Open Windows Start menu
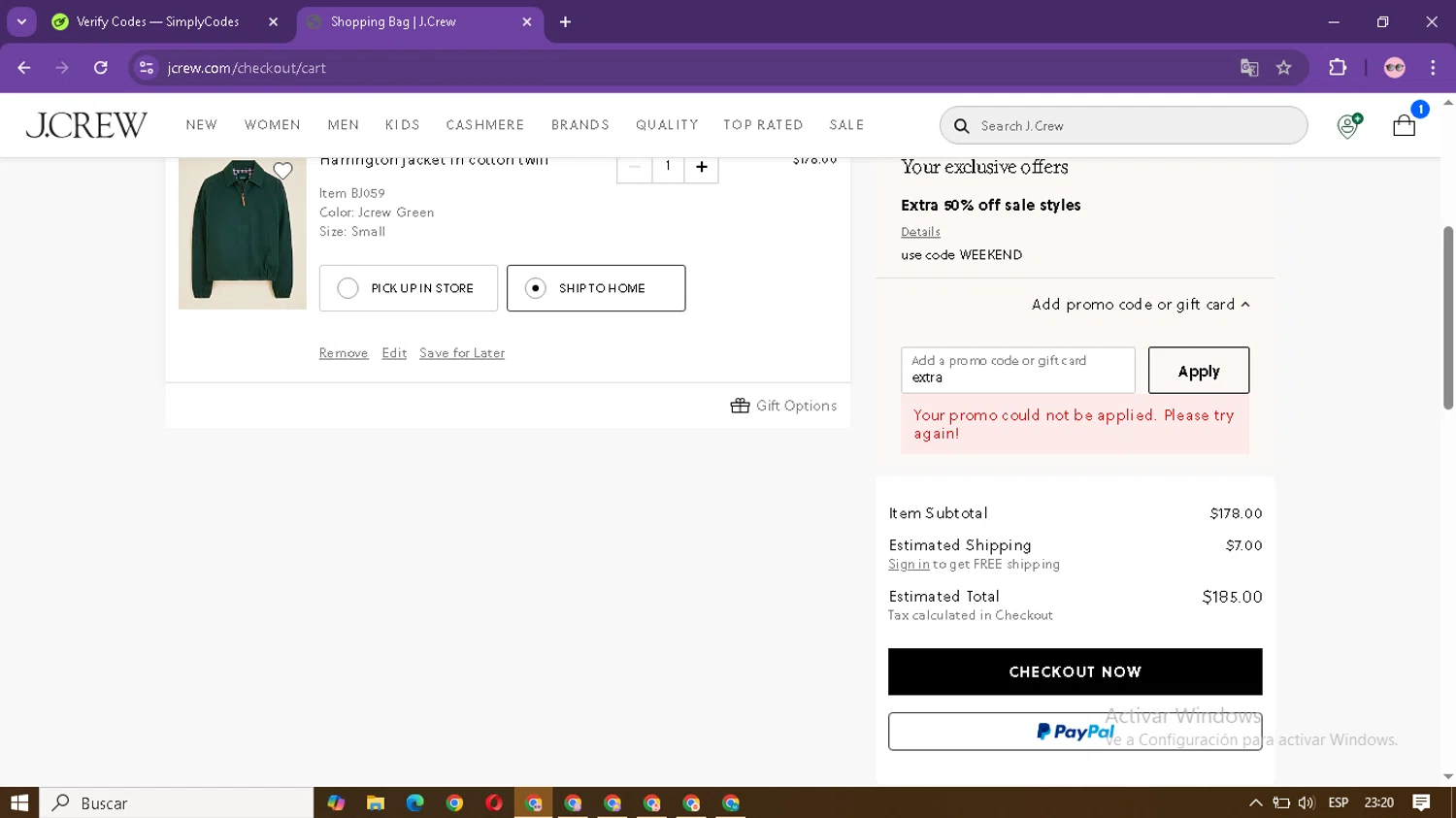 (x=19, y=802)
